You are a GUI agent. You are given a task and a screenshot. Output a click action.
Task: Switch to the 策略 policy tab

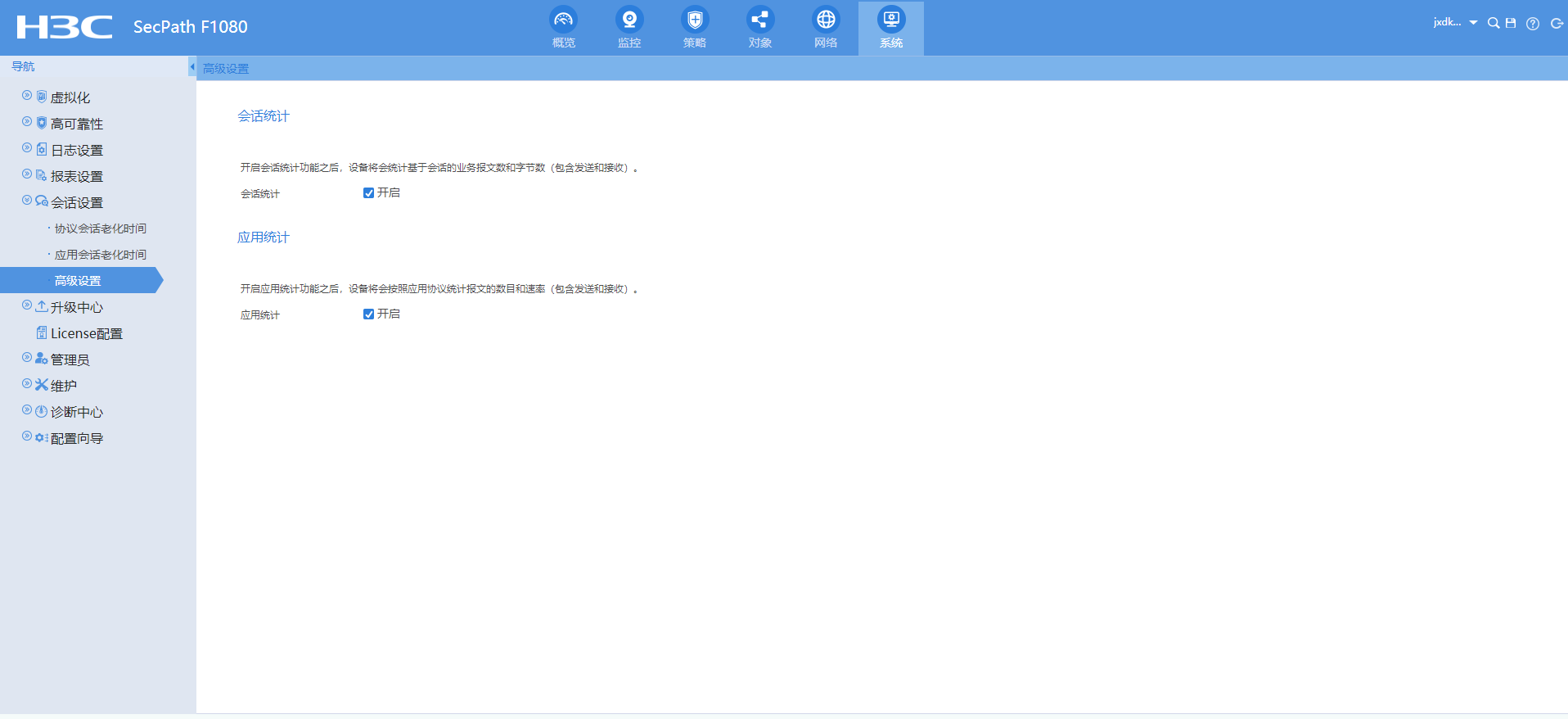[x=694, y=28]
